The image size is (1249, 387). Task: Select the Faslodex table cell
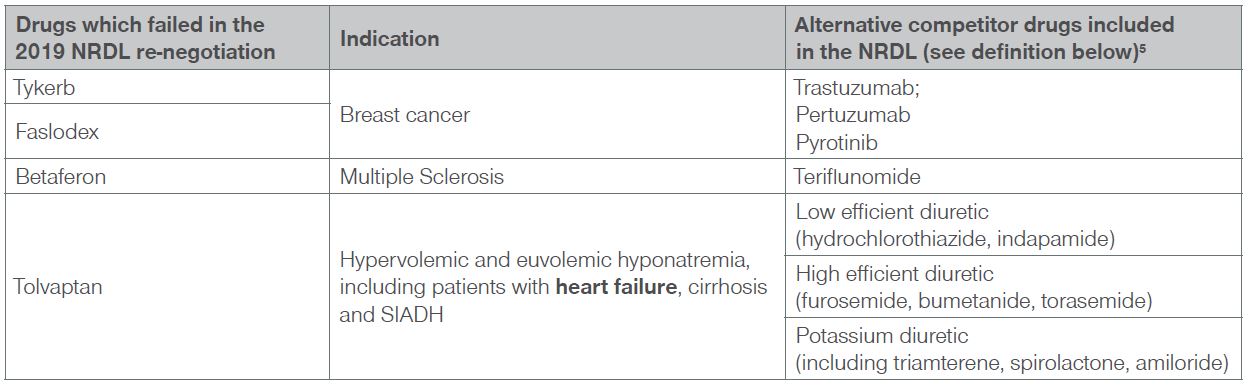165,130
